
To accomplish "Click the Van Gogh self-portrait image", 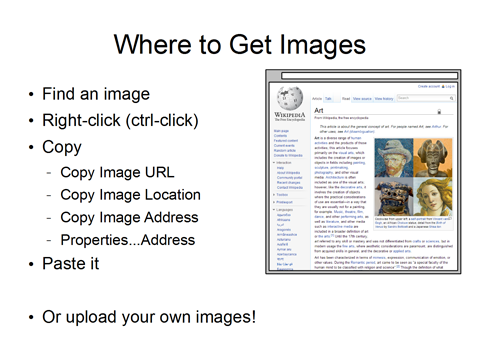I will (x=394, y=157).
